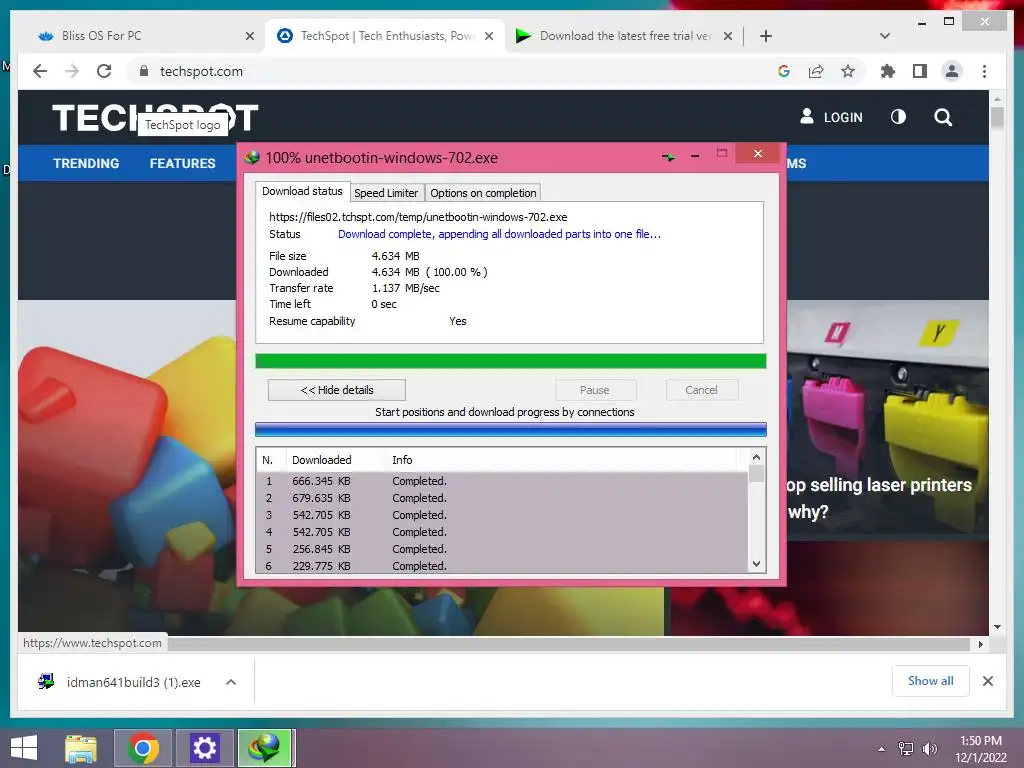Click the Internet Download Manager taskbar icon
The height and width of the screenshot is (768, 1024).
(x=264, y=748)
